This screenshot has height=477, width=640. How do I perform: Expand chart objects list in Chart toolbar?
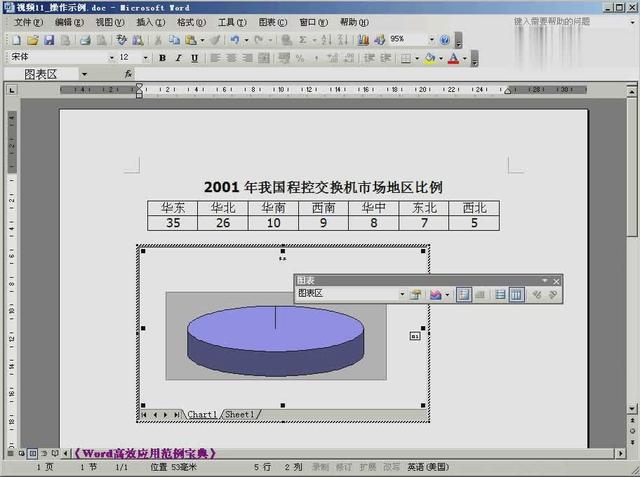click(402, 294)
